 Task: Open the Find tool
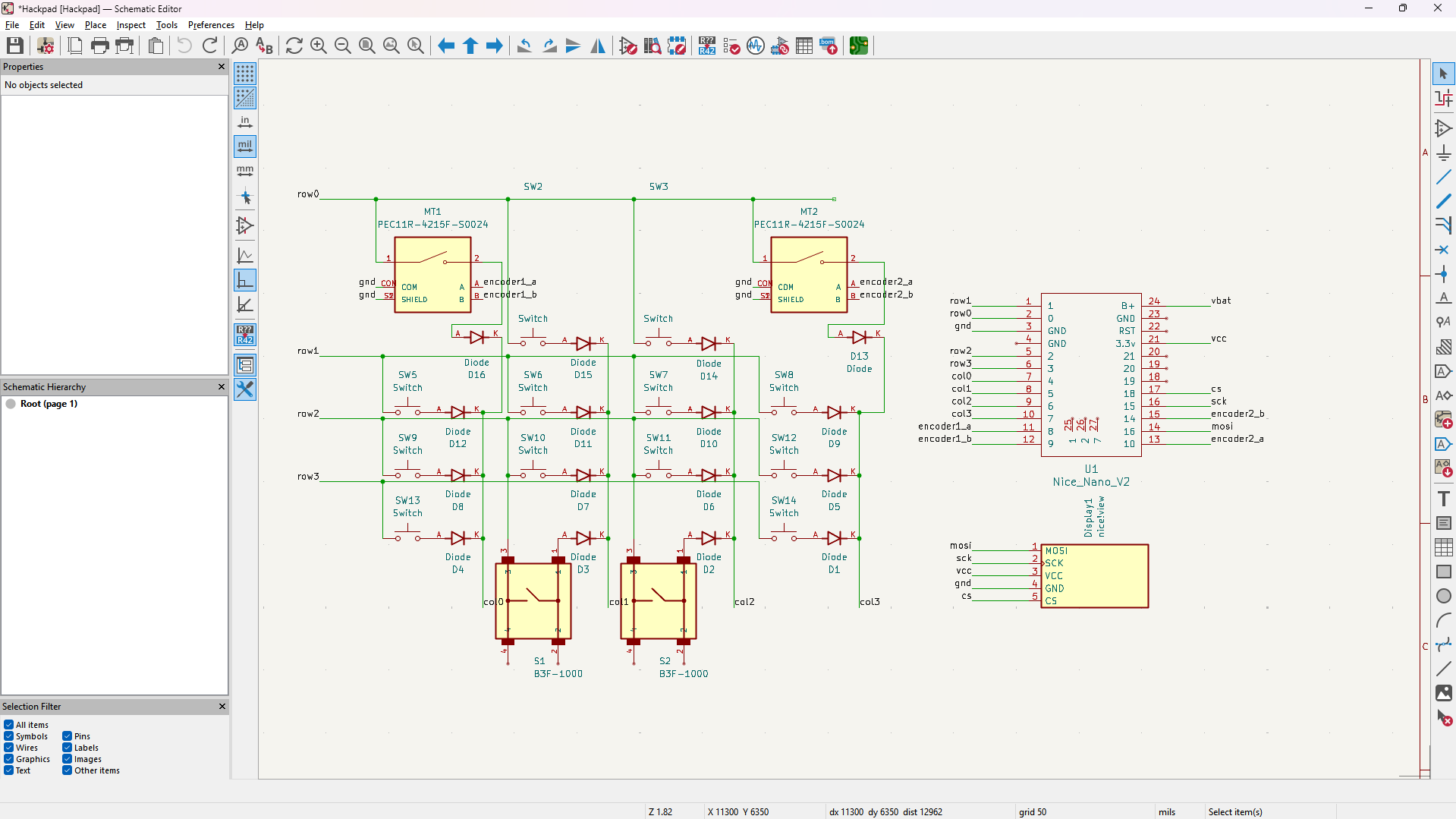click(240, 46)
